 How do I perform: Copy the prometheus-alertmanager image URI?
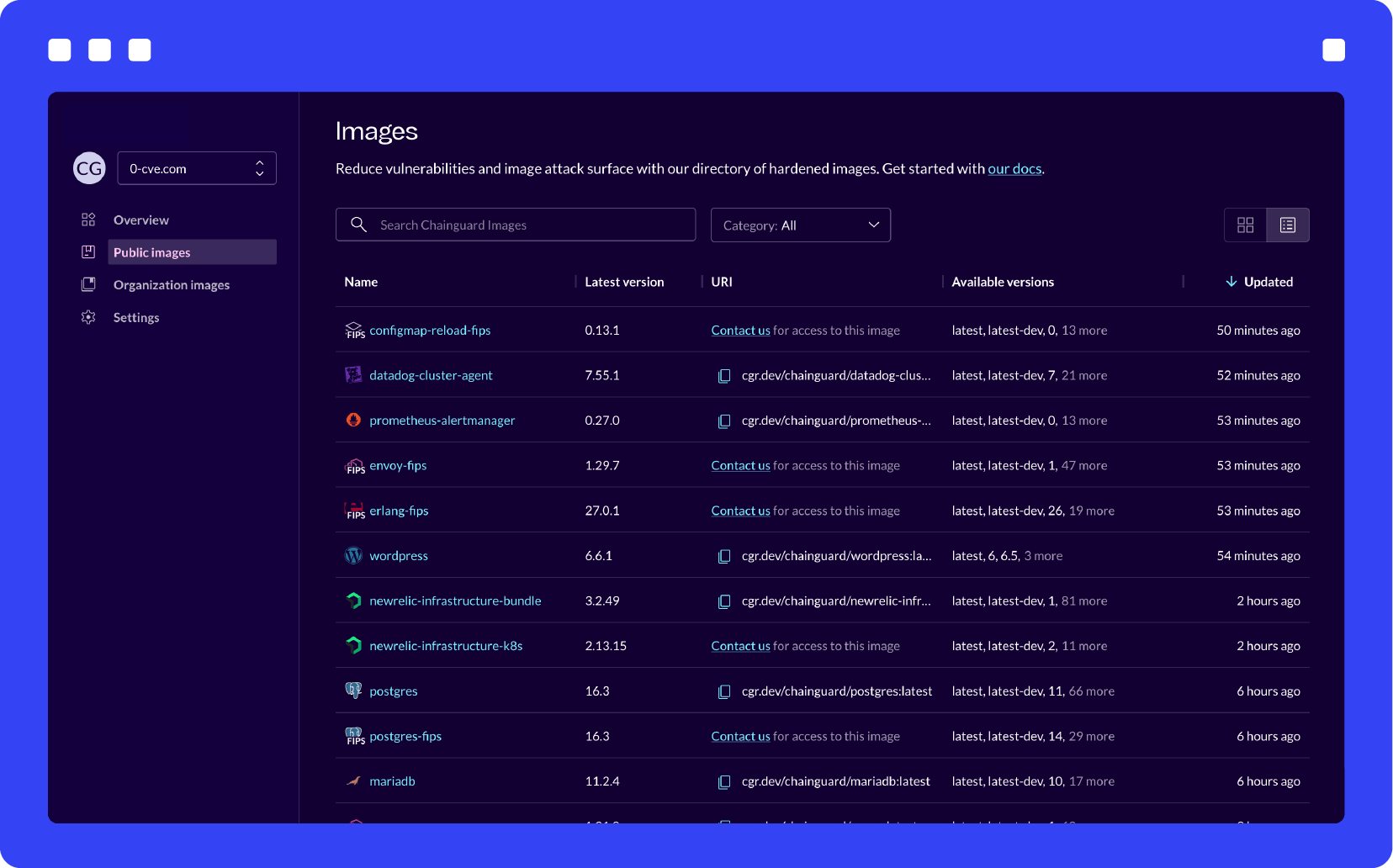[x=724, y=421]
